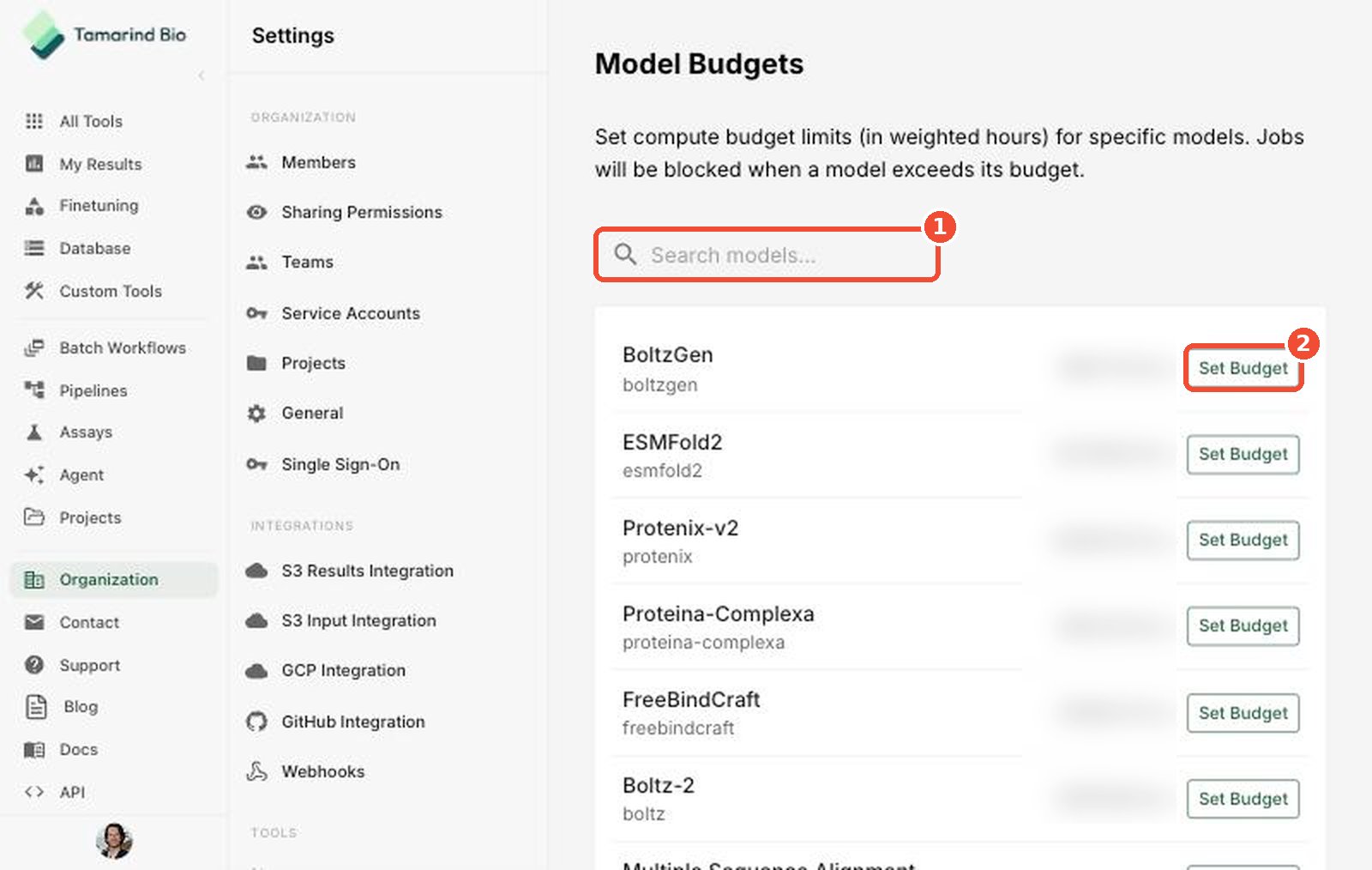Screen dimensions: 1372x870
Task: Click the user profile avatar
Action: click(x=114, y=841)
